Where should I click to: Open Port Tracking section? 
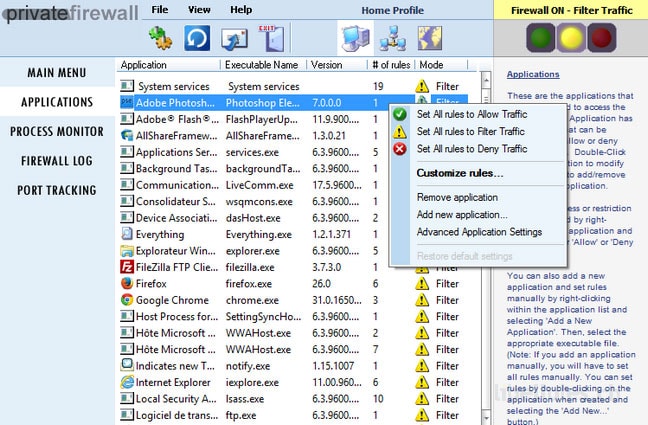[x=57, y=190]
